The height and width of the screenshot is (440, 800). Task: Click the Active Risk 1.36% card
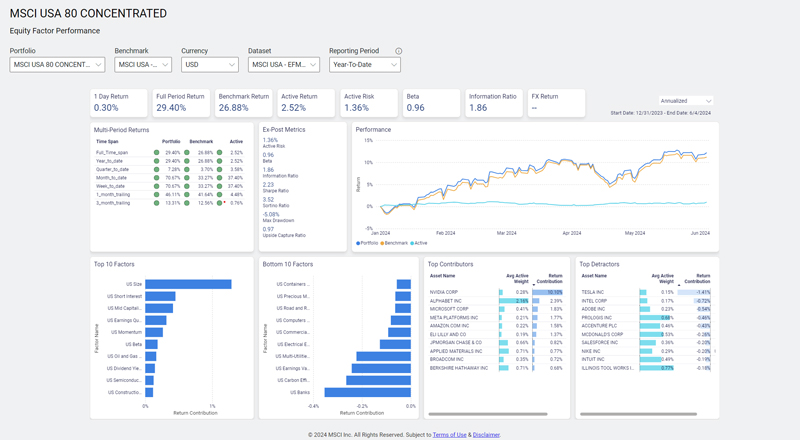point(369,103)
